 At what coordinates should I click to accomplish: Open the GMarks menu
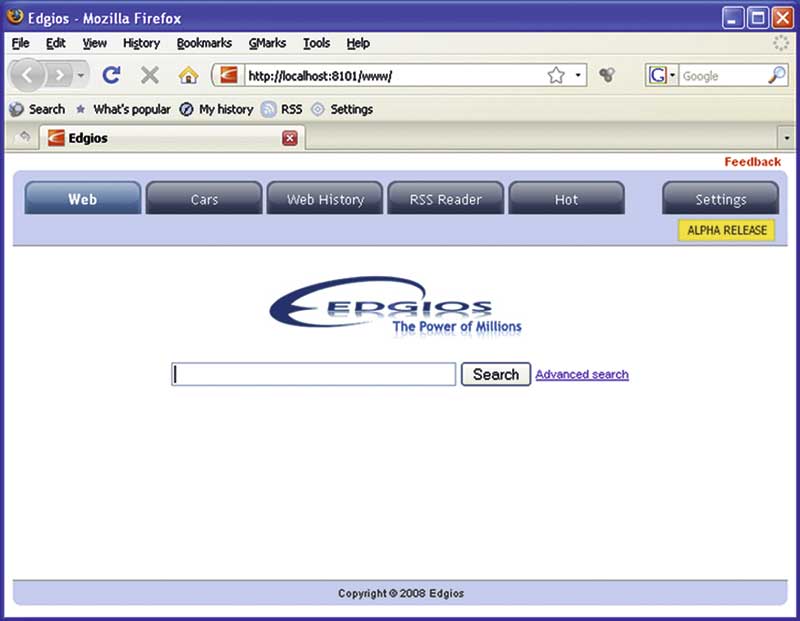click(x=267, y=43)
